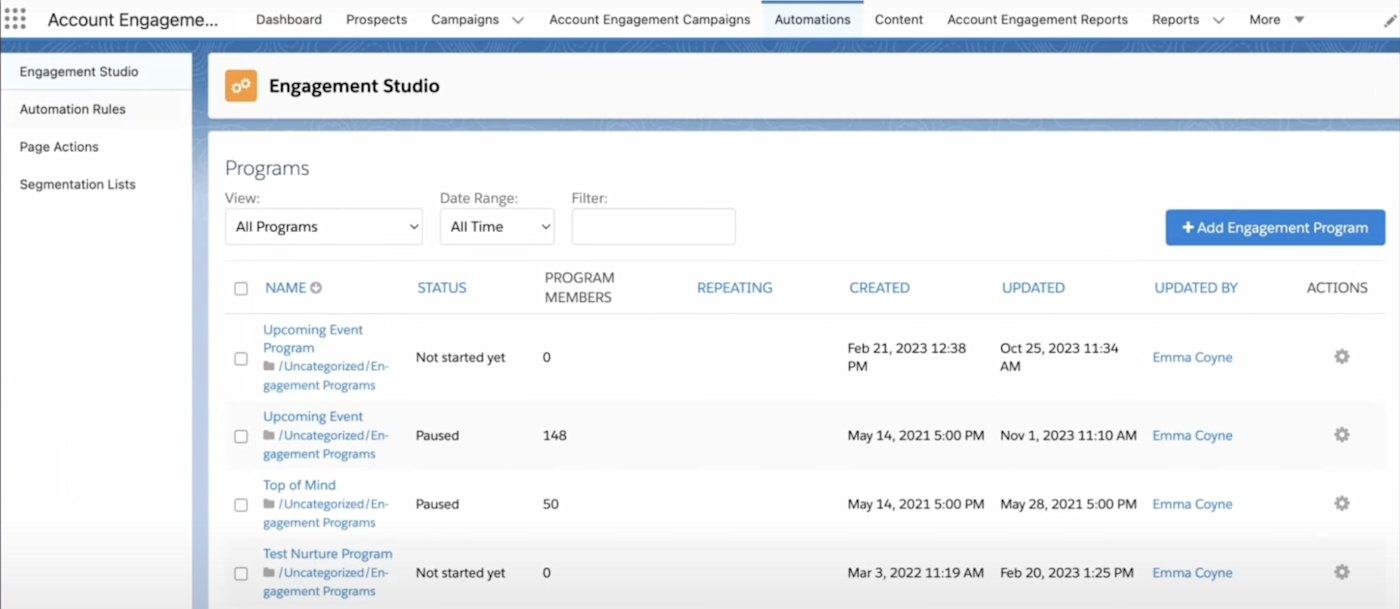The width and height of the screenshot is (1400, 609).
Task: Open the Content tab
Action: coord(899,19)
